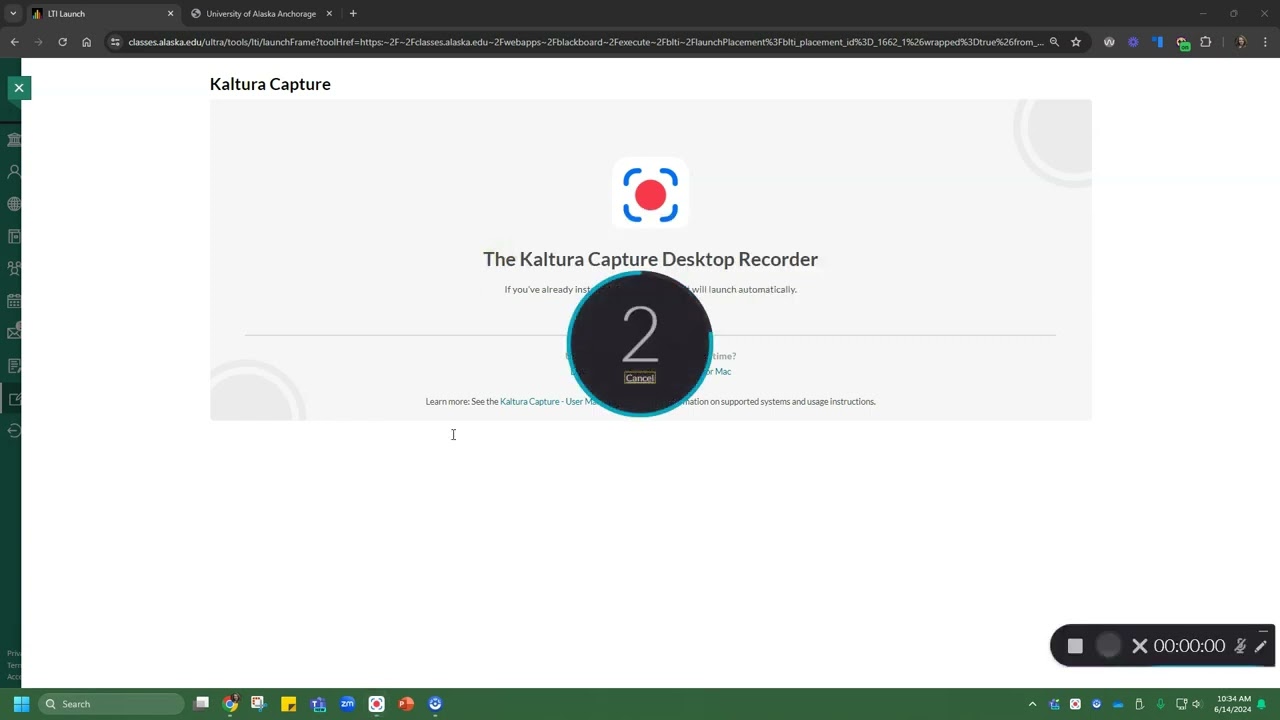Open the Tools sidebar icon

[x=14, y=399]
